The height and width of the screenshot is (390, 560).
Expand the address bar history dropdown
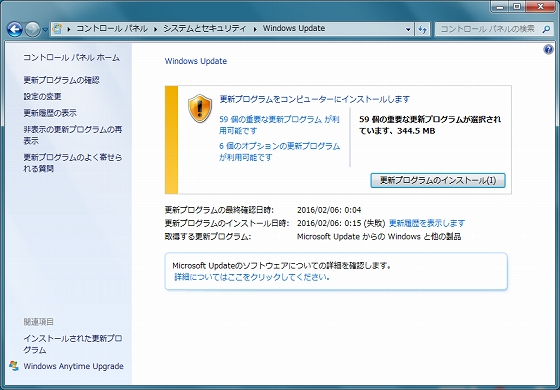(x=408, y=29)
